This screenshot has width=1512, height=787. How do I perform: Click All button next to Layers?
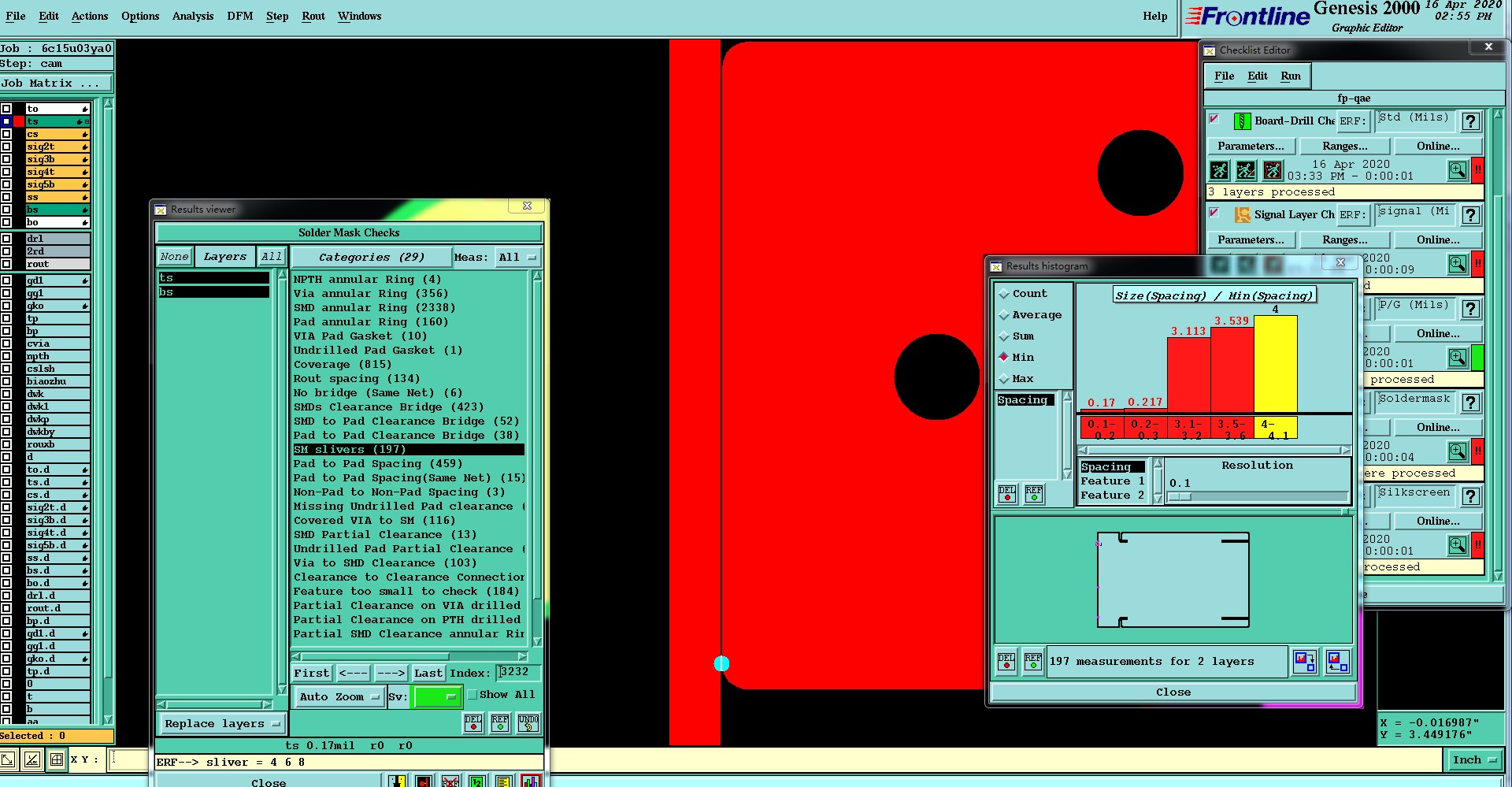272,257
